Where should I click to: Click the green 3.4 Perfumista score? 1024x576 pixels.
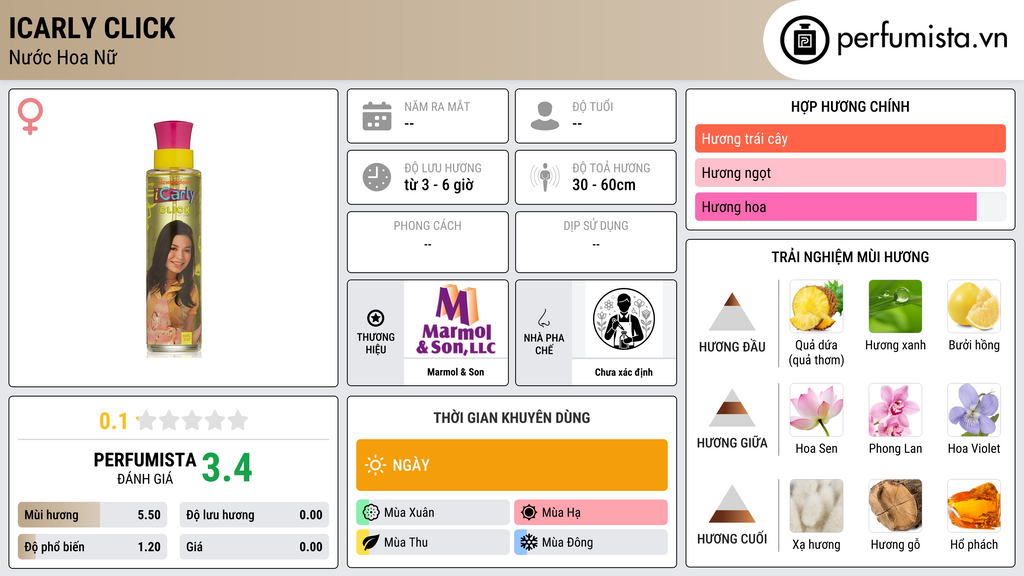(x=227, y=468)
